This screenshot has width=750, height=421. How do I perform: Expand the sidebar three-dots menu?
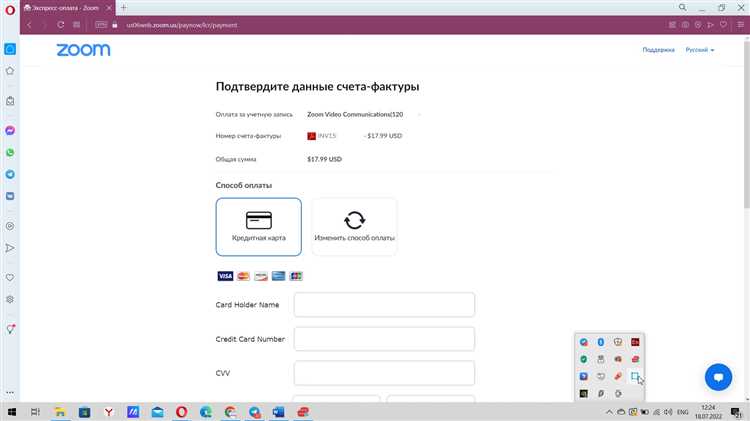coord(10,391)
